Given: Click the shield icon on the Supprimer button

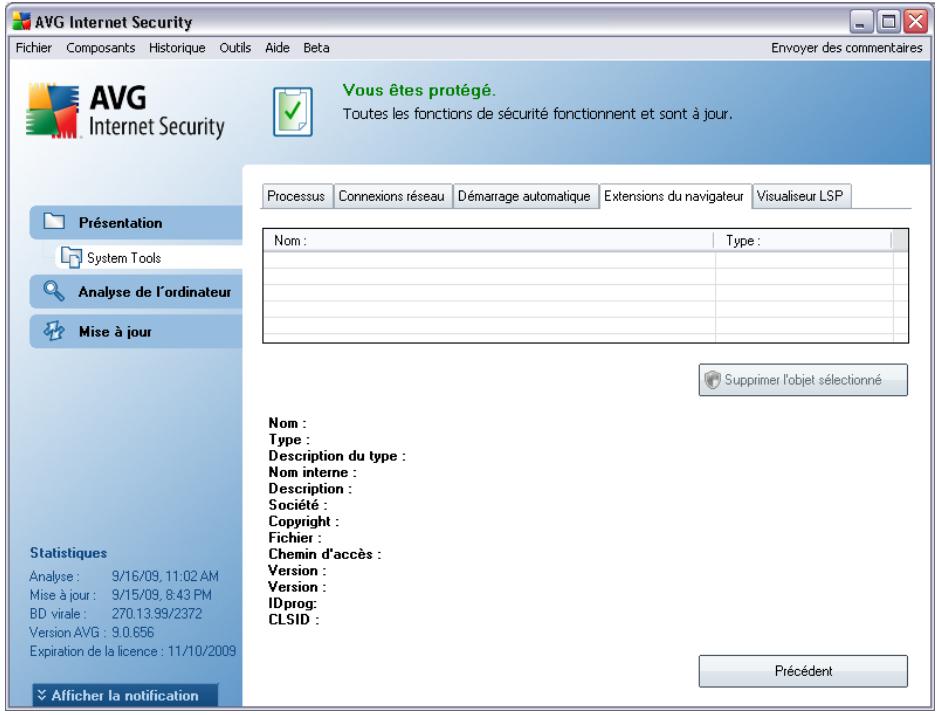Looking at the screenshot, I should (712, 380).
